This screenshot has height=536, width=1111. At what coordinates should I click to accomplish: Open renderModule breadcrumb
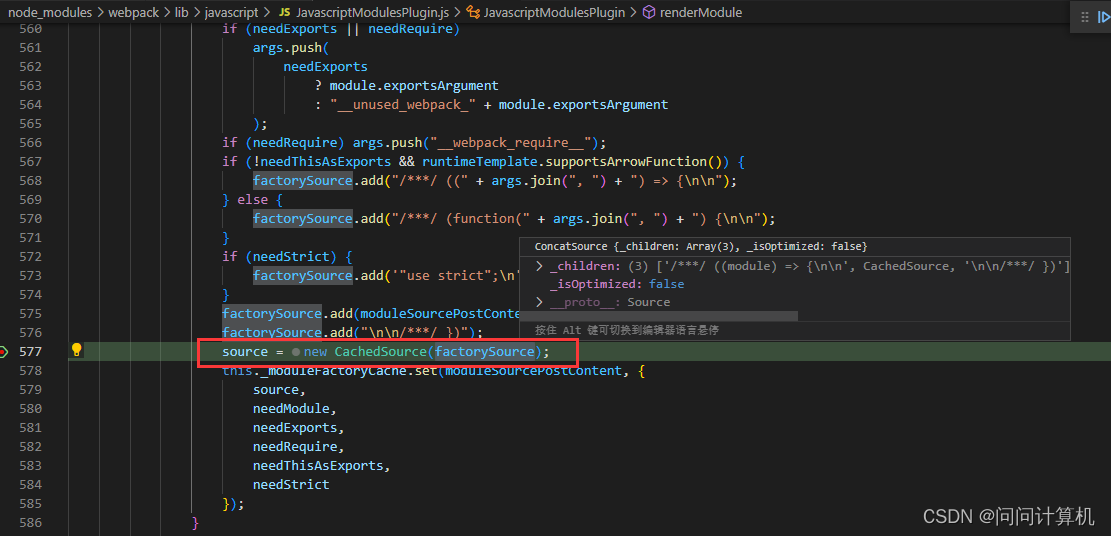[701, 12]
